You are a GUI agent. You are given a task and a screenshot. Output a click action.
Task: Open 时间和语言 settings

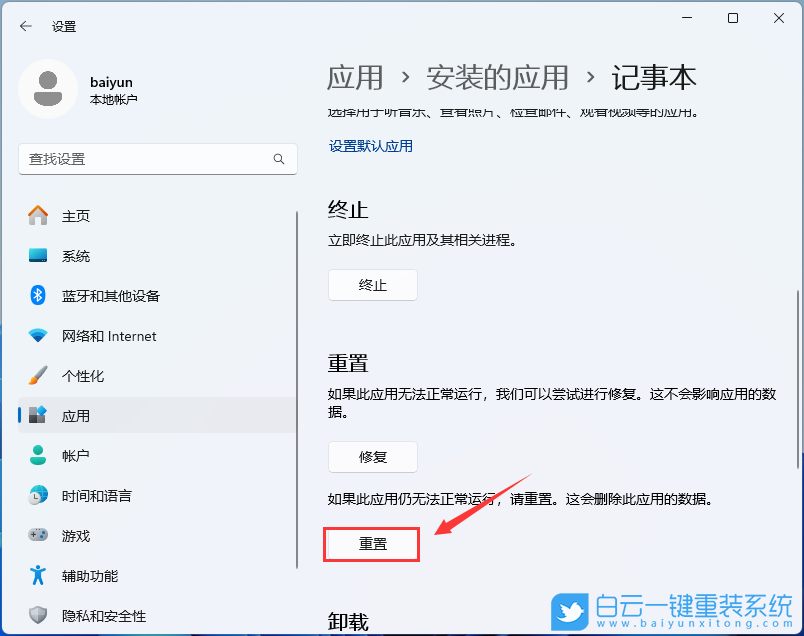pyautogui.click(x=95, y=496)
